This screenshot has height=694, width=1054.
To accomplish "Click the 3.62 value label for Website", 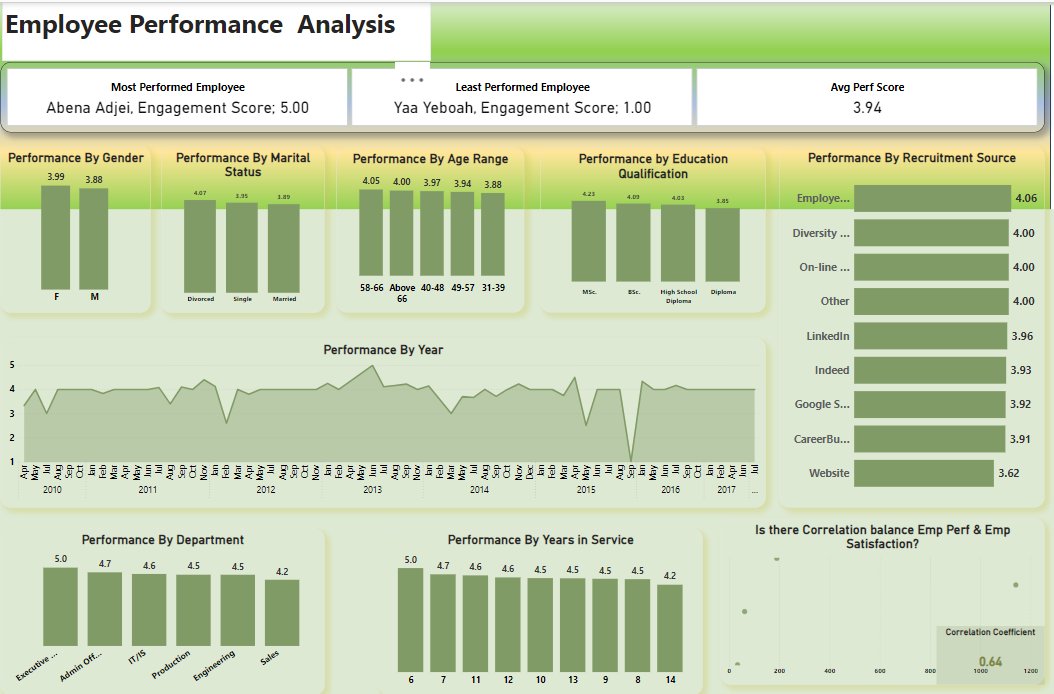I will (x=1008, y=473).
